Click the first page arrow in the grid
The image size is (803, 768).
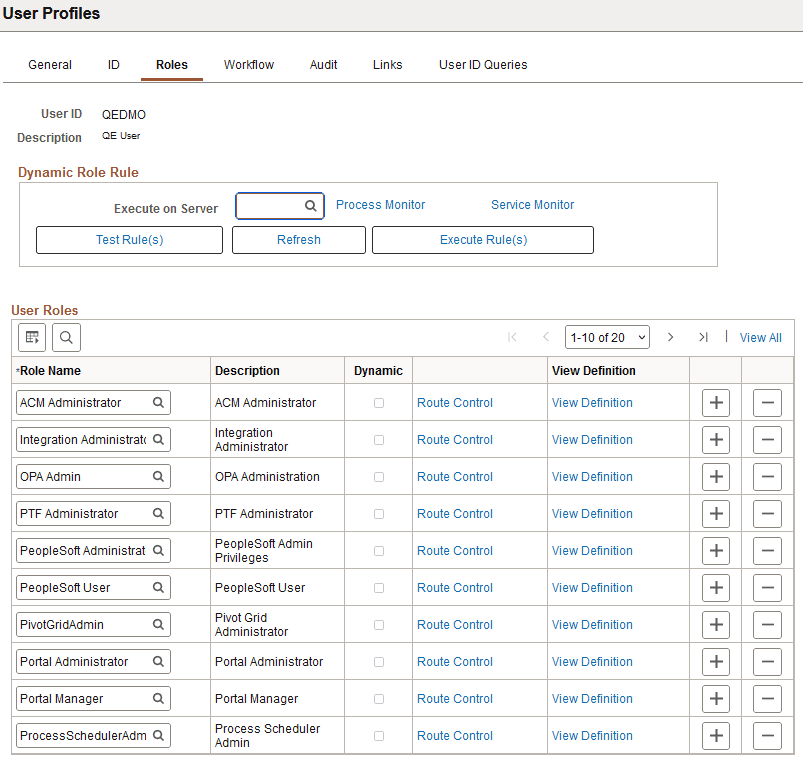point(512,337)
